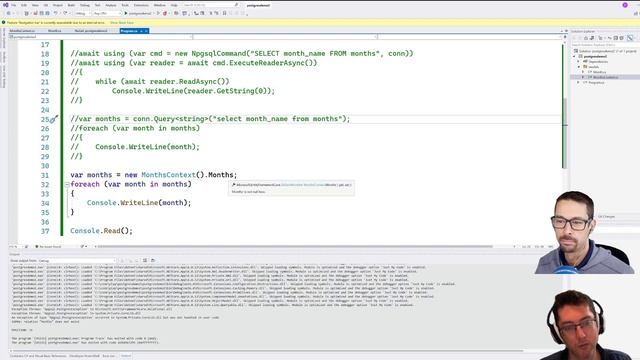
Task: Switch to the Developer PowerShell bottom tab
Action: click(84, 356)
